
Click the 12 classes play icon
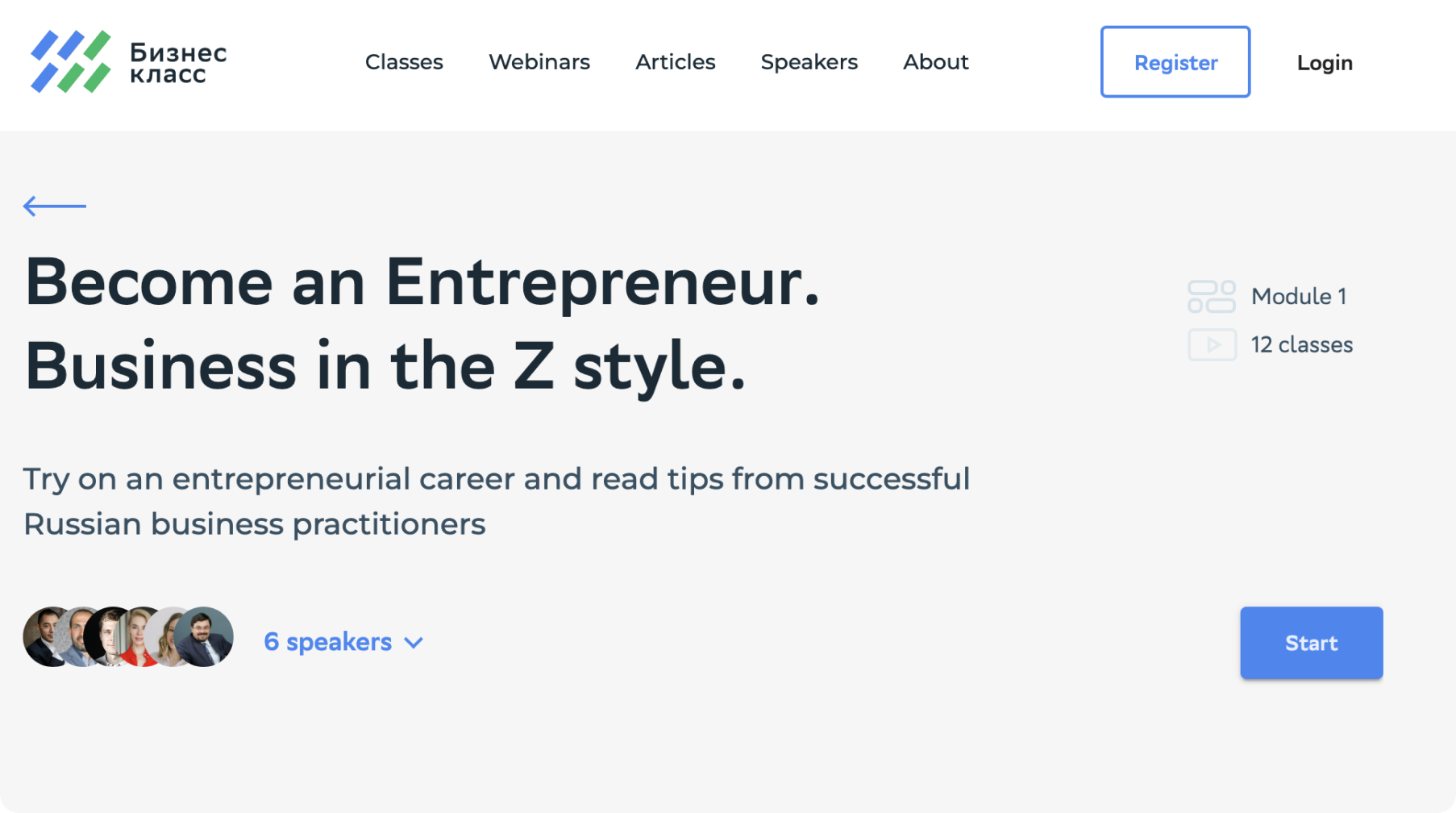(1211, 345)
